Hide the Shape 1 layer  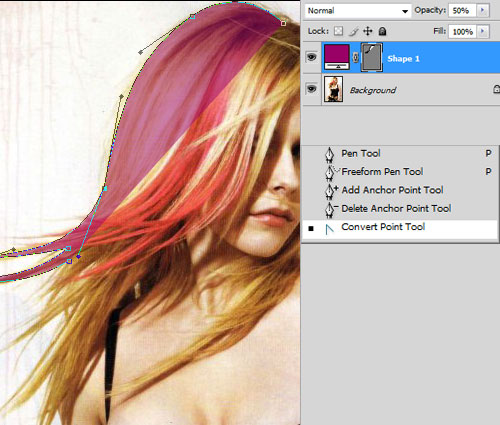(311, 57)
